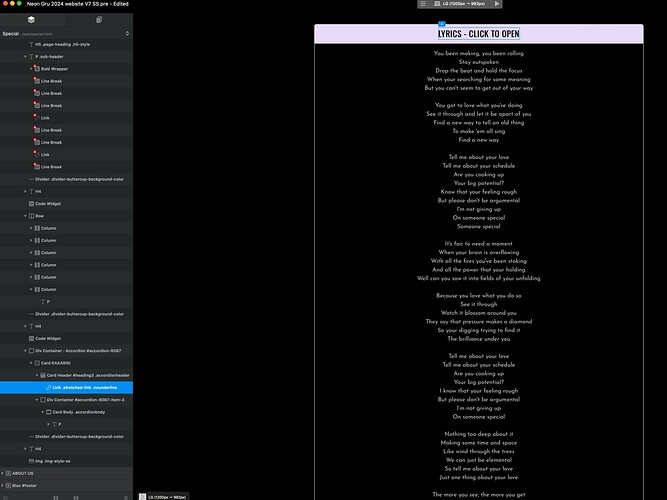Click lyric 'Like wind through the trees'
The image size is (667, 500).
pos(479,451)
